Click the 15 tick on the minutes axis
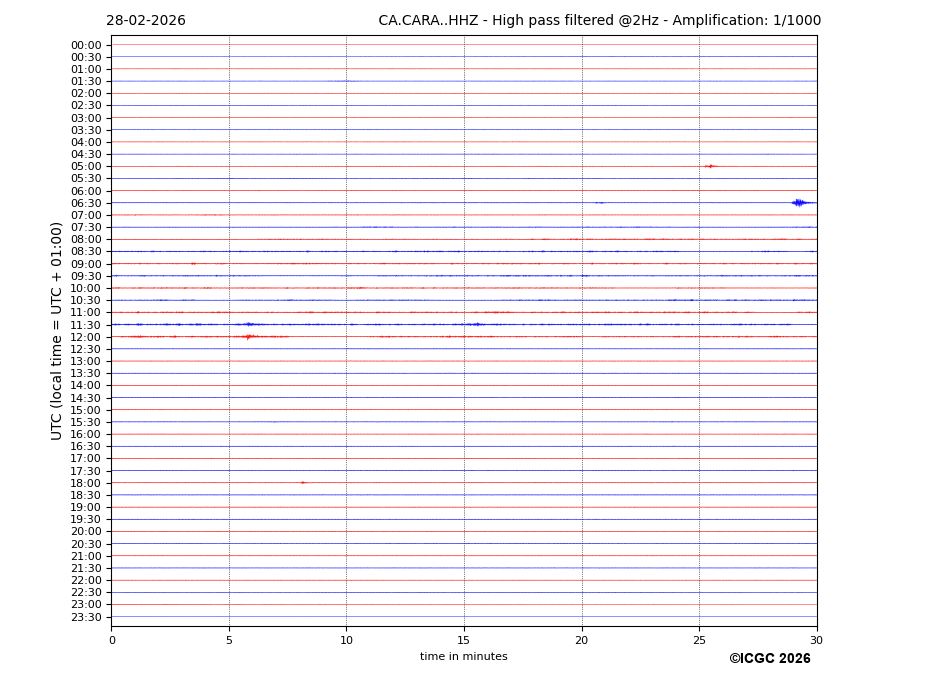Image resolution: width=927 pixels, height=696 pixels. (x=464, y=640)
